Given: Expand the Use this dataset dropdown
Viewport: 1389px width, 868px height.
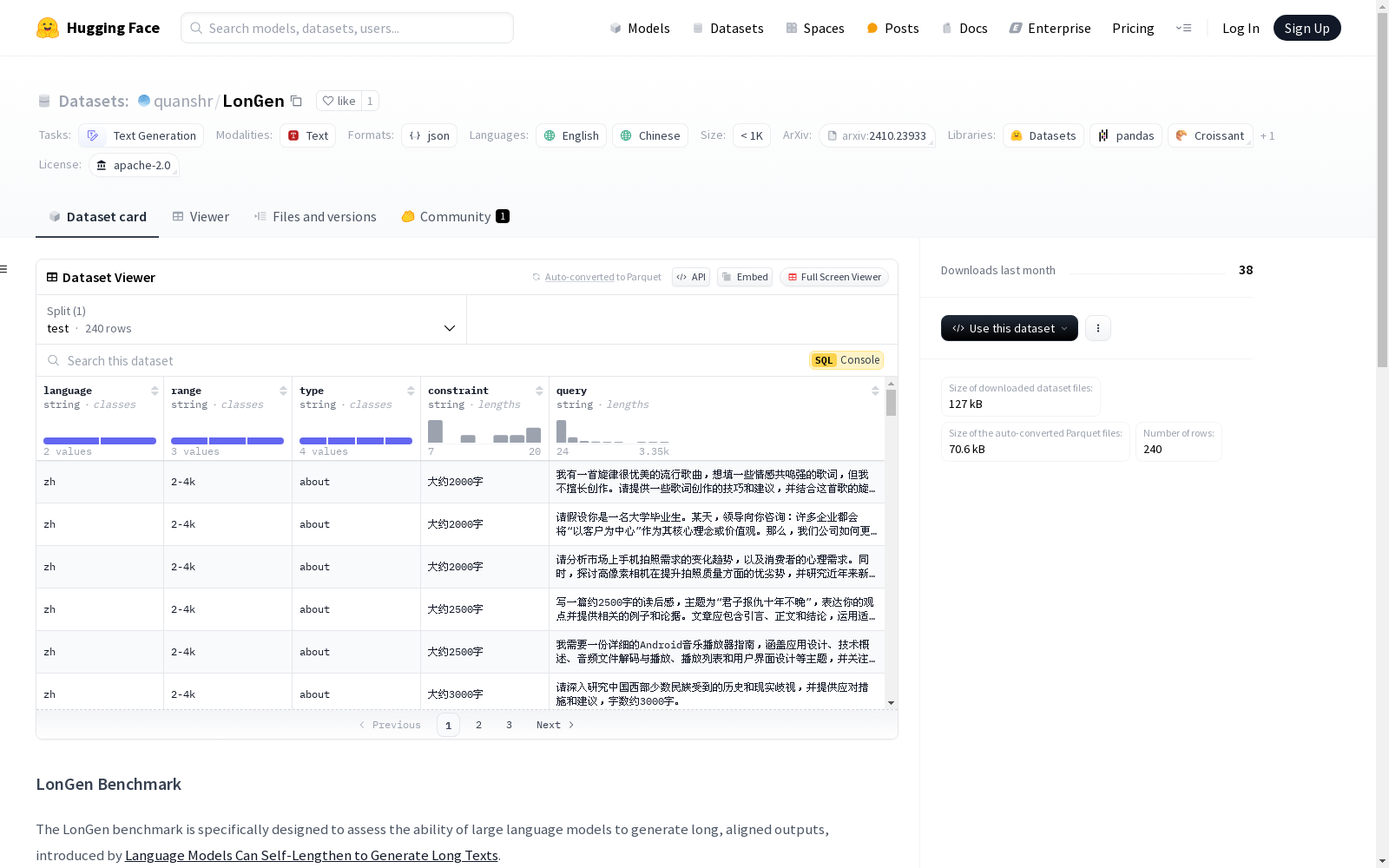Looking at the screenshot, I should (x=1010, y=328).
